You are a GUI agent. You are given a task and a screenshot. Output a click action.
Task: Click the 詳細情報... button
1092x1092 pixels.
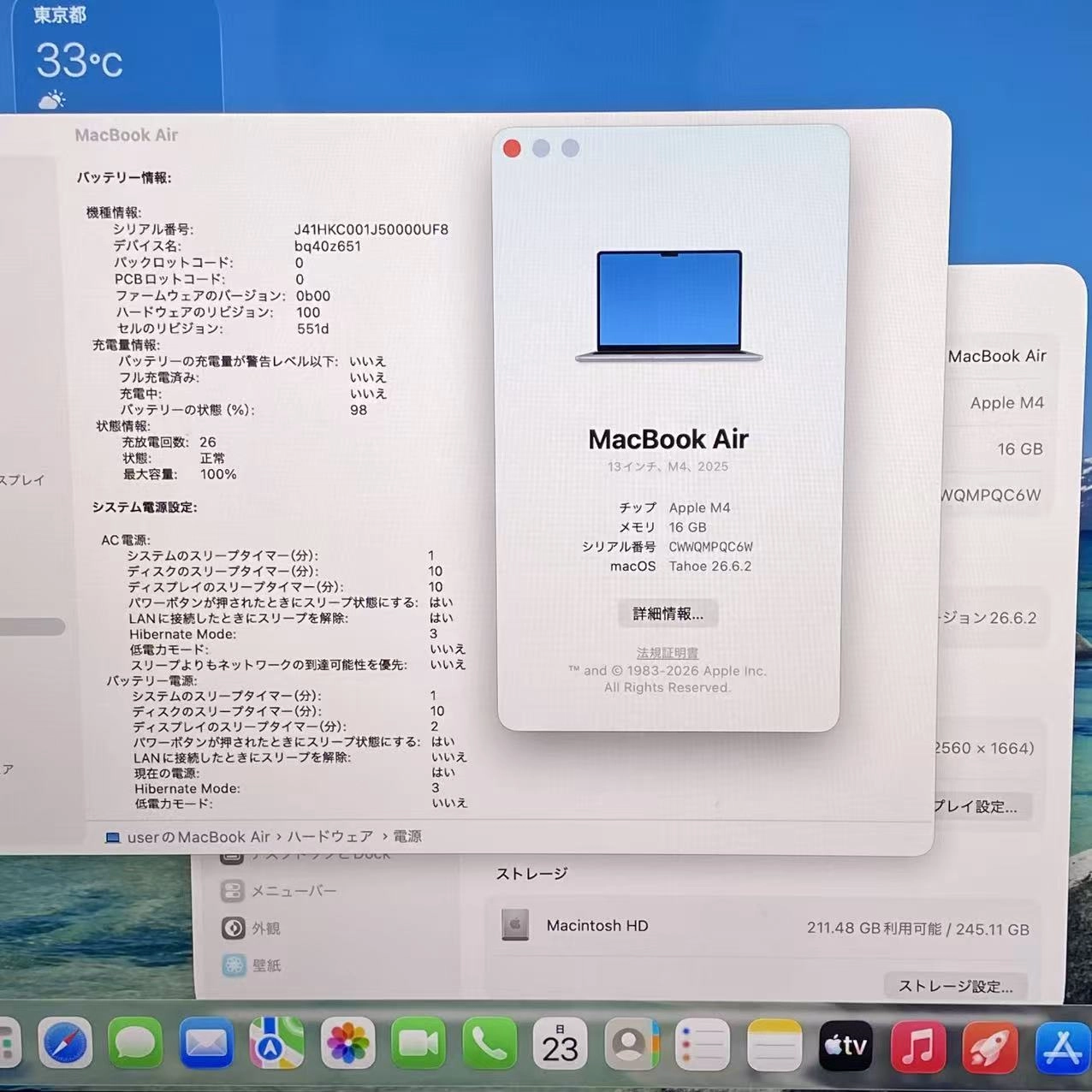pyautogui.click(x=668, y=613)
